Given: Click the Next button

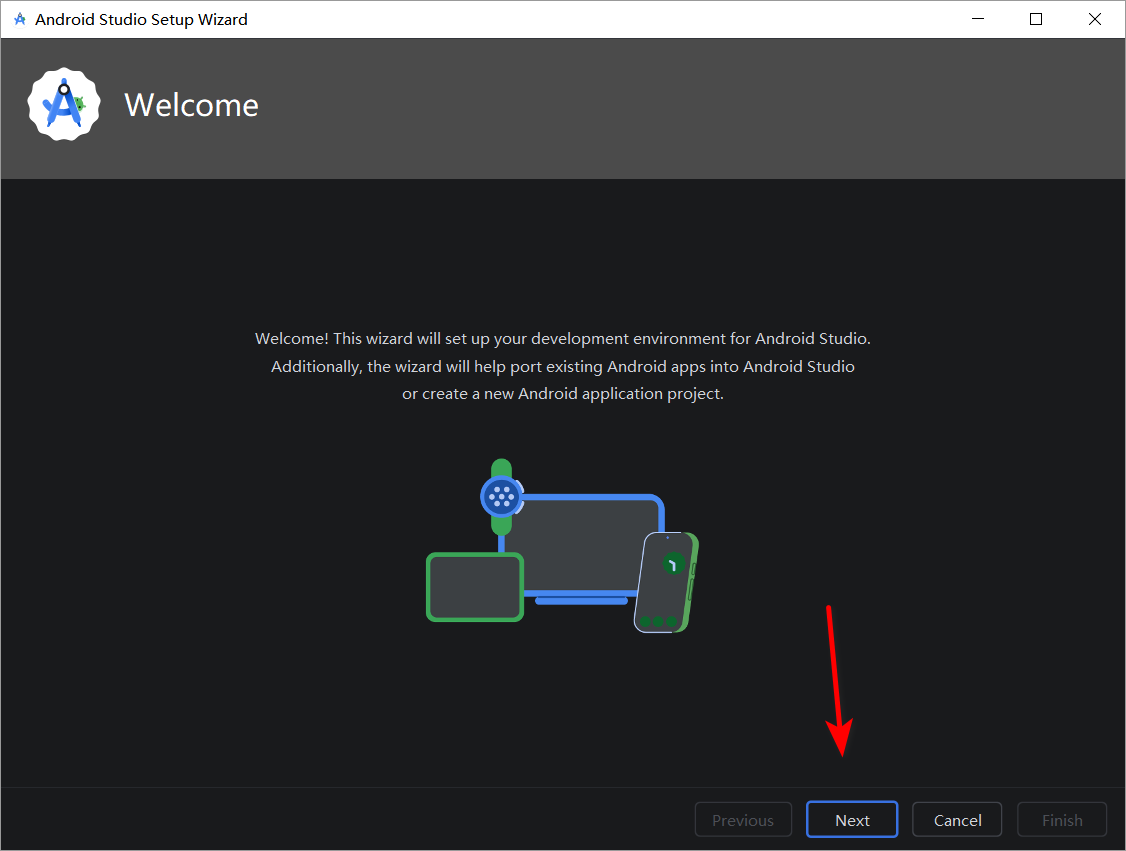Looking at the screenshot, I should pos(852,819).
